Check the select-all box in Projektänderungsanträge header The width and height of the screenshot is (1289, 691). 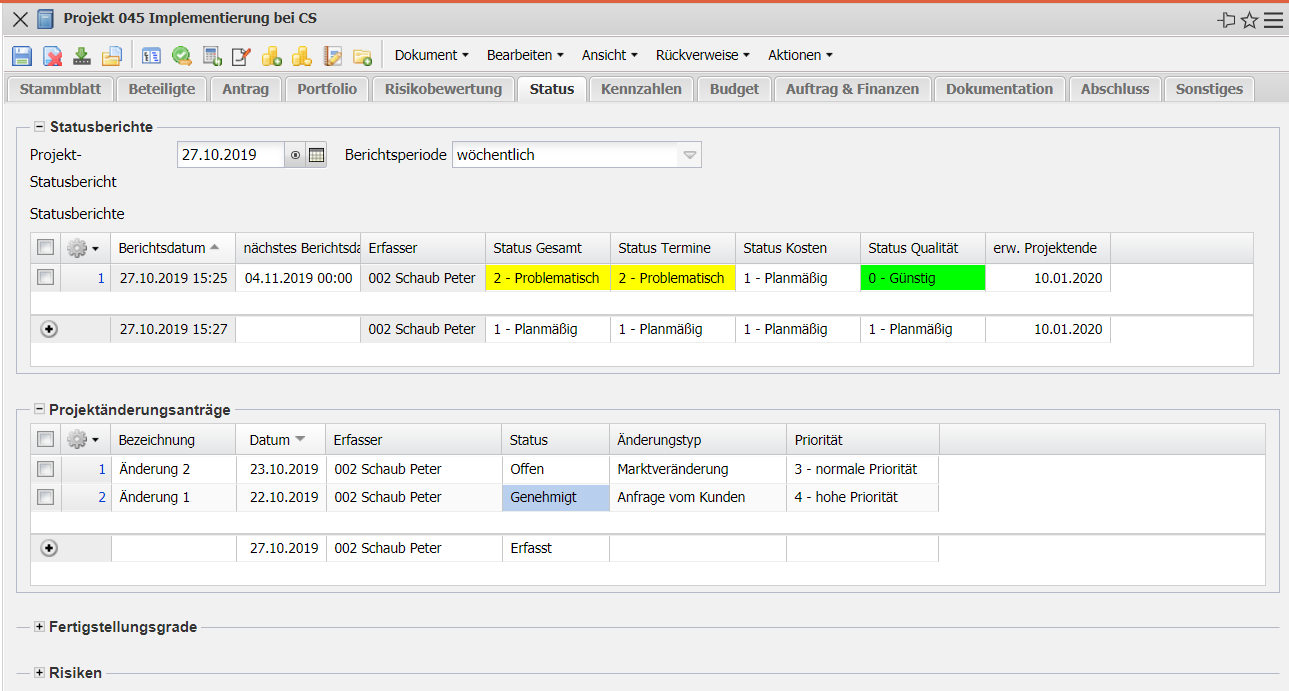[x=45, y=439]
